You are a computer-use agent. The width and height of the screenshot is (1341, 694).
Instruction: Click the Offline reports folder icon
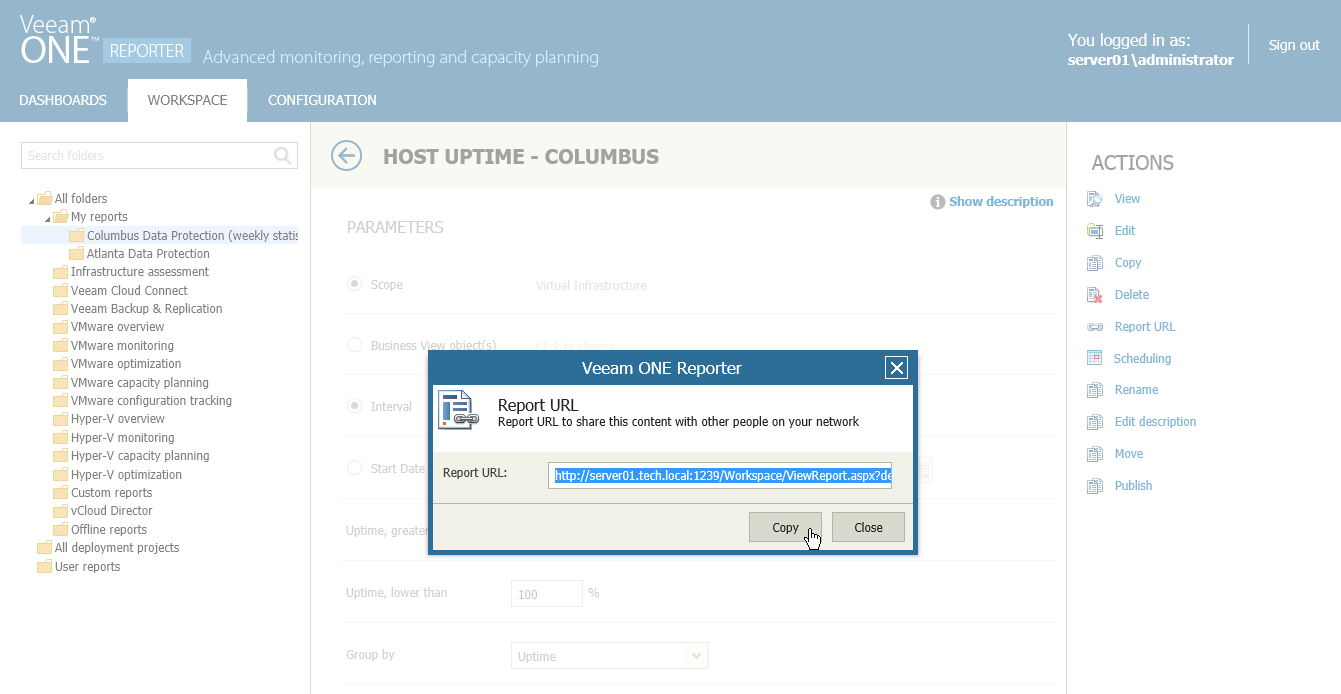60,530
